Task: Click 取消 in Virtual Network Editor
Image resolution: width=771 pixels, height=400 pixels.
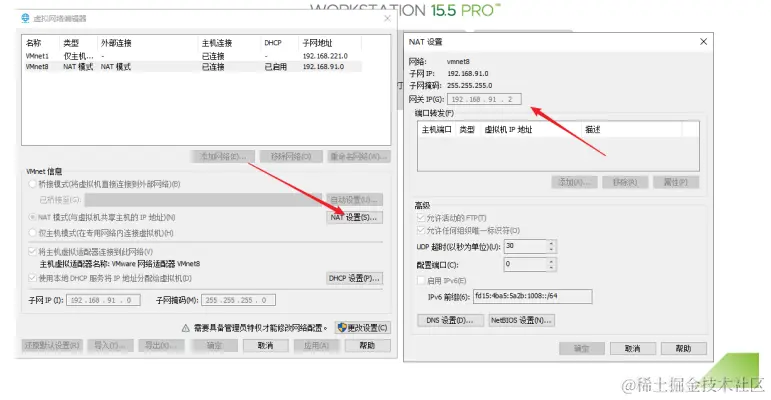Action: [266, 345]
